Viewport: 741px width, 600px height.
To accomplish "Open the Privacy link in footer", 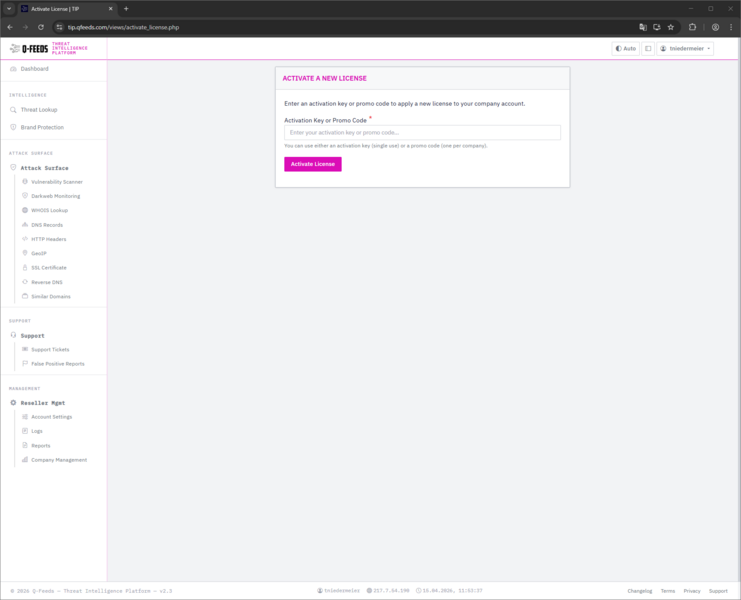I will coord(692,591).
